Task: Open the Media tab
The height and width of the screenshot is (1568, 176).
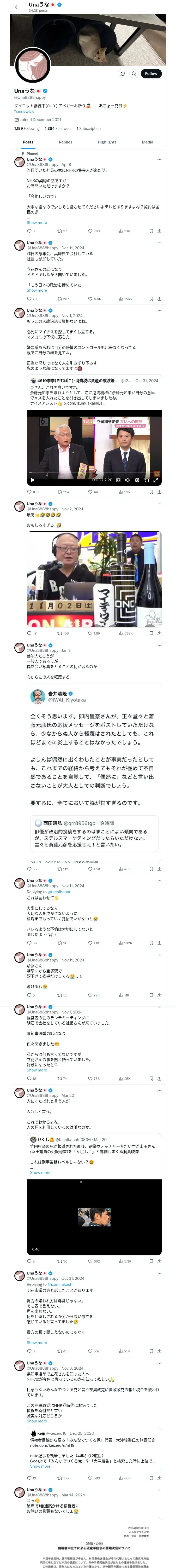Action: (x=148, y=142)
